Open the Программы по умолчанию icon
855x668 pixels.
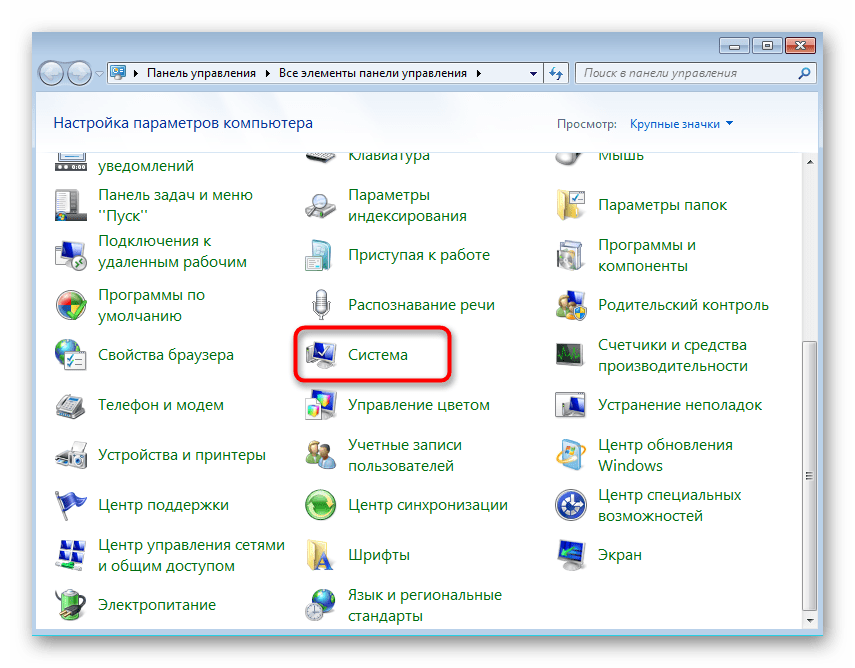tap(71, 305)
